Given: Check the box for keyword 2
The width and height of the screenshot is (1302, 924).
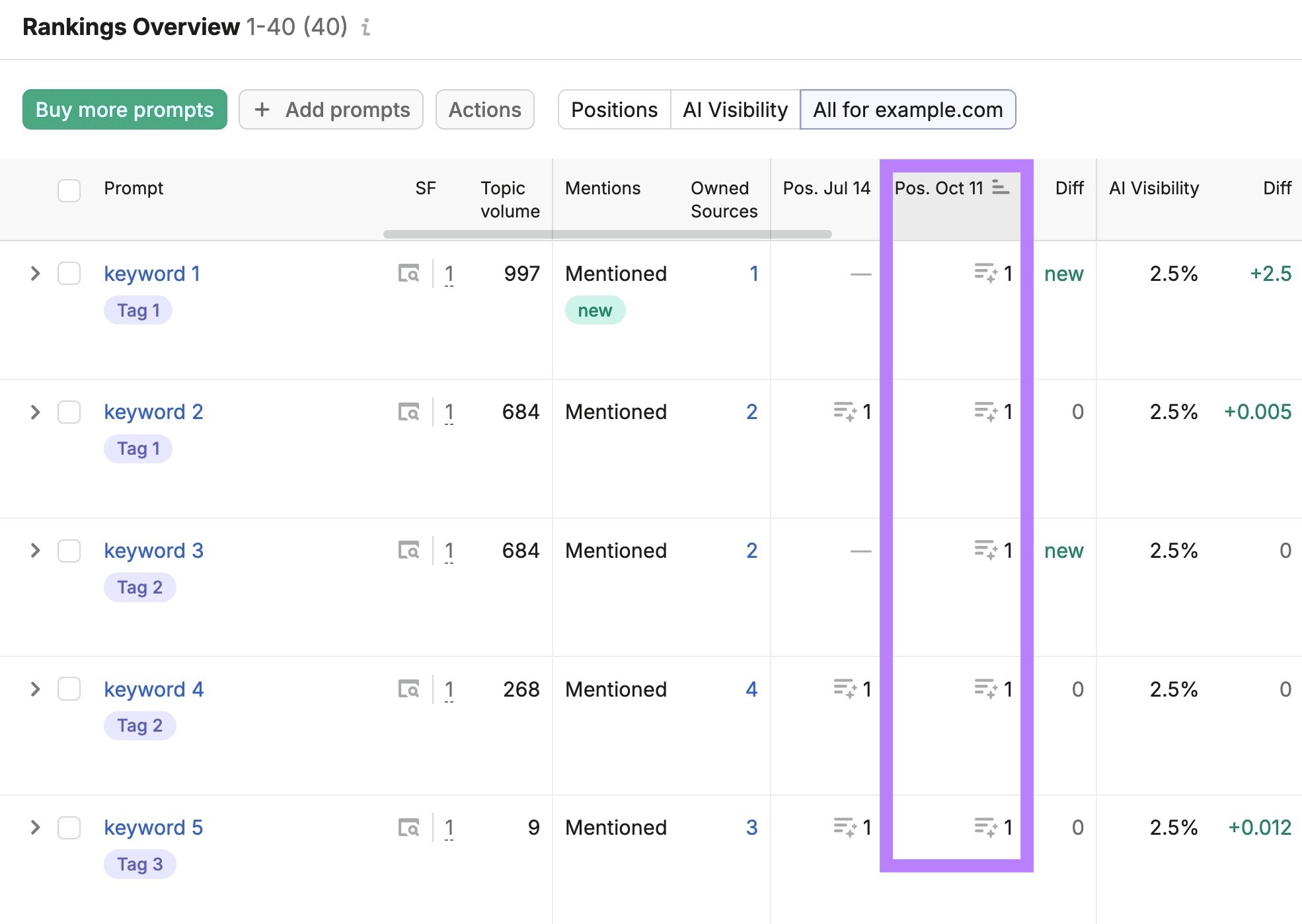Looking at the screenshot, I should coord(69,412).
